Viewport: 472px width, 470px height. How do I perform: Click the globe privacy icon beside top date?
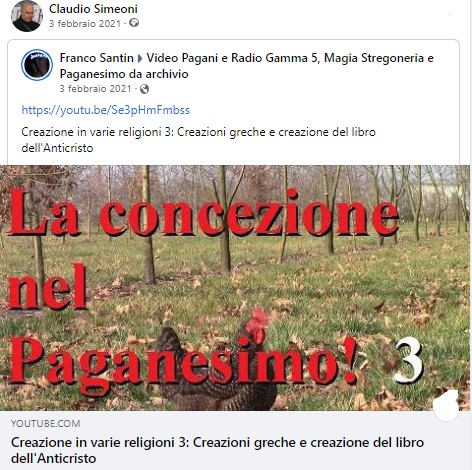coord(134,23)
